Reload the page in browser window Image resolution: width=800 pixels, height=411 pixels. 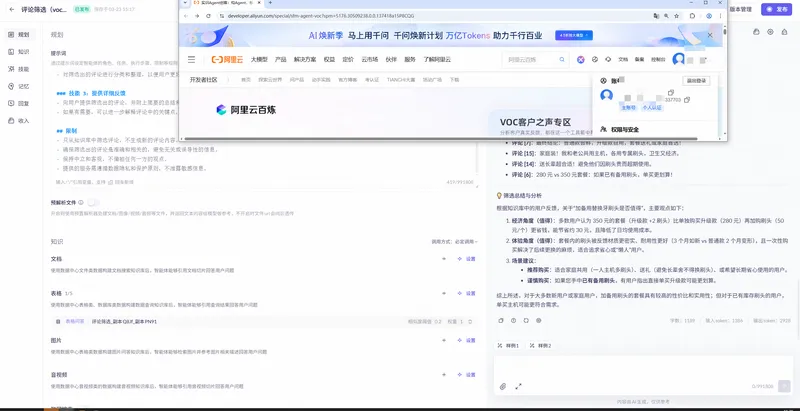point(208,16)
